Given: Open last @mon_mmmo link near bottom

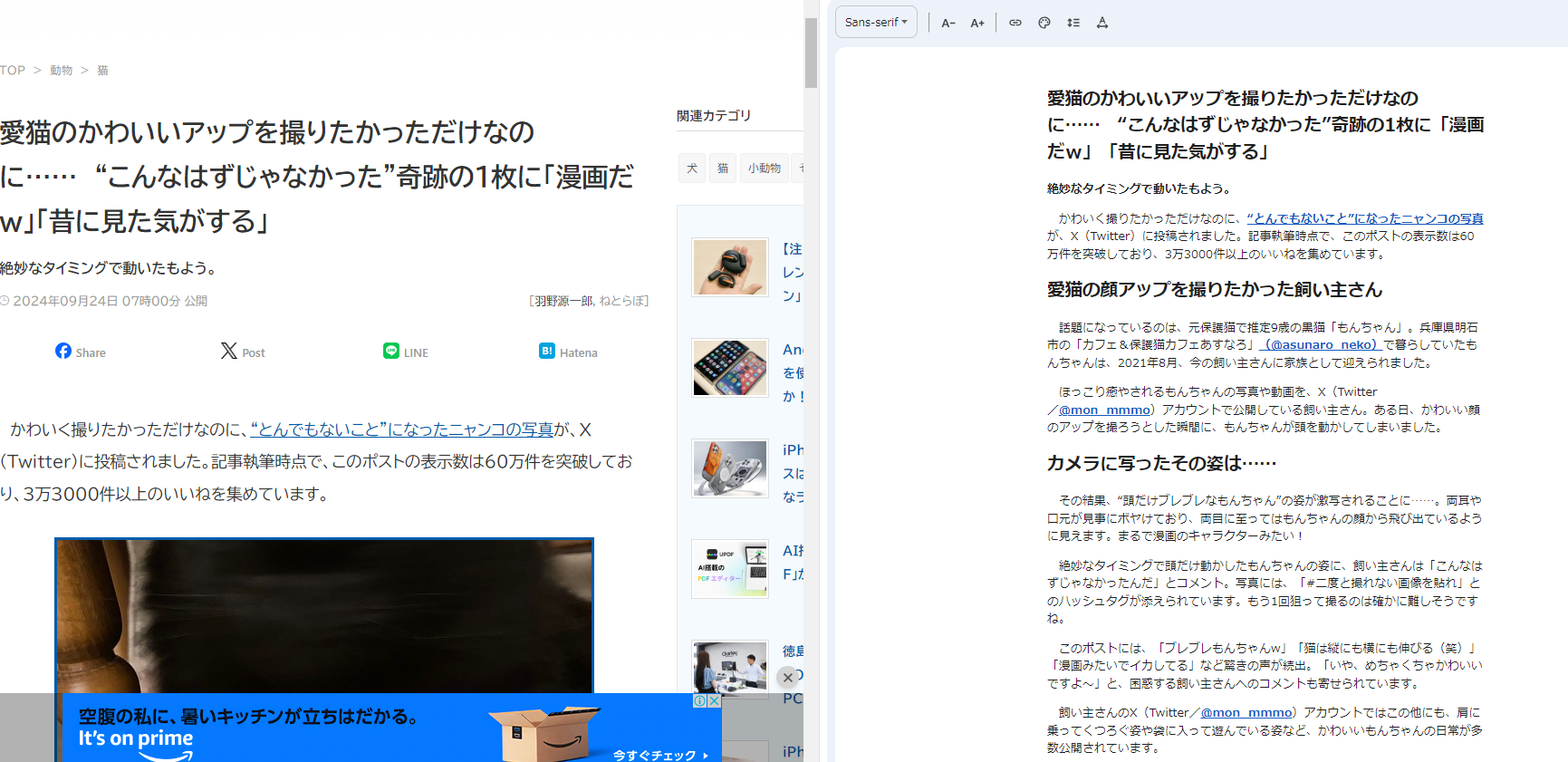Looking at the screenshot, I should click(x=1246, y=712).
